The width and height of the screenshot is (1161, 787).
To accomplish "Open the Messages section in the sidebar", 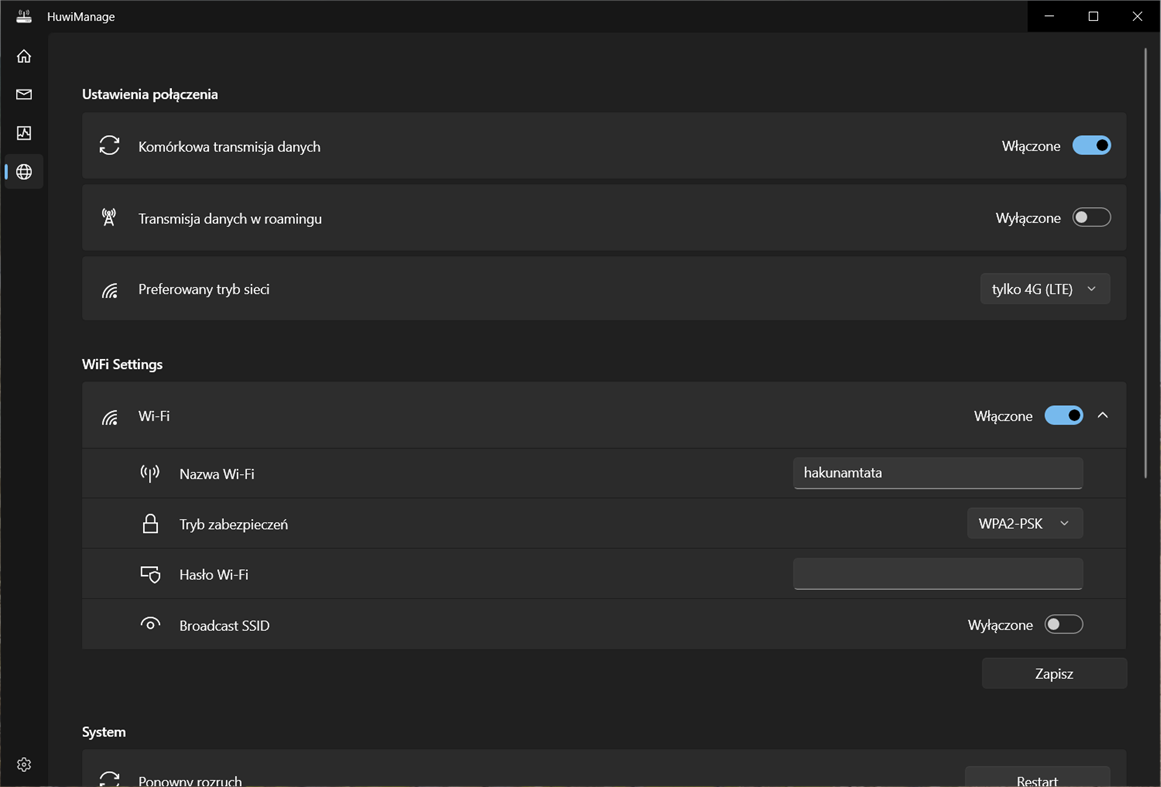I will click(23, 94).
